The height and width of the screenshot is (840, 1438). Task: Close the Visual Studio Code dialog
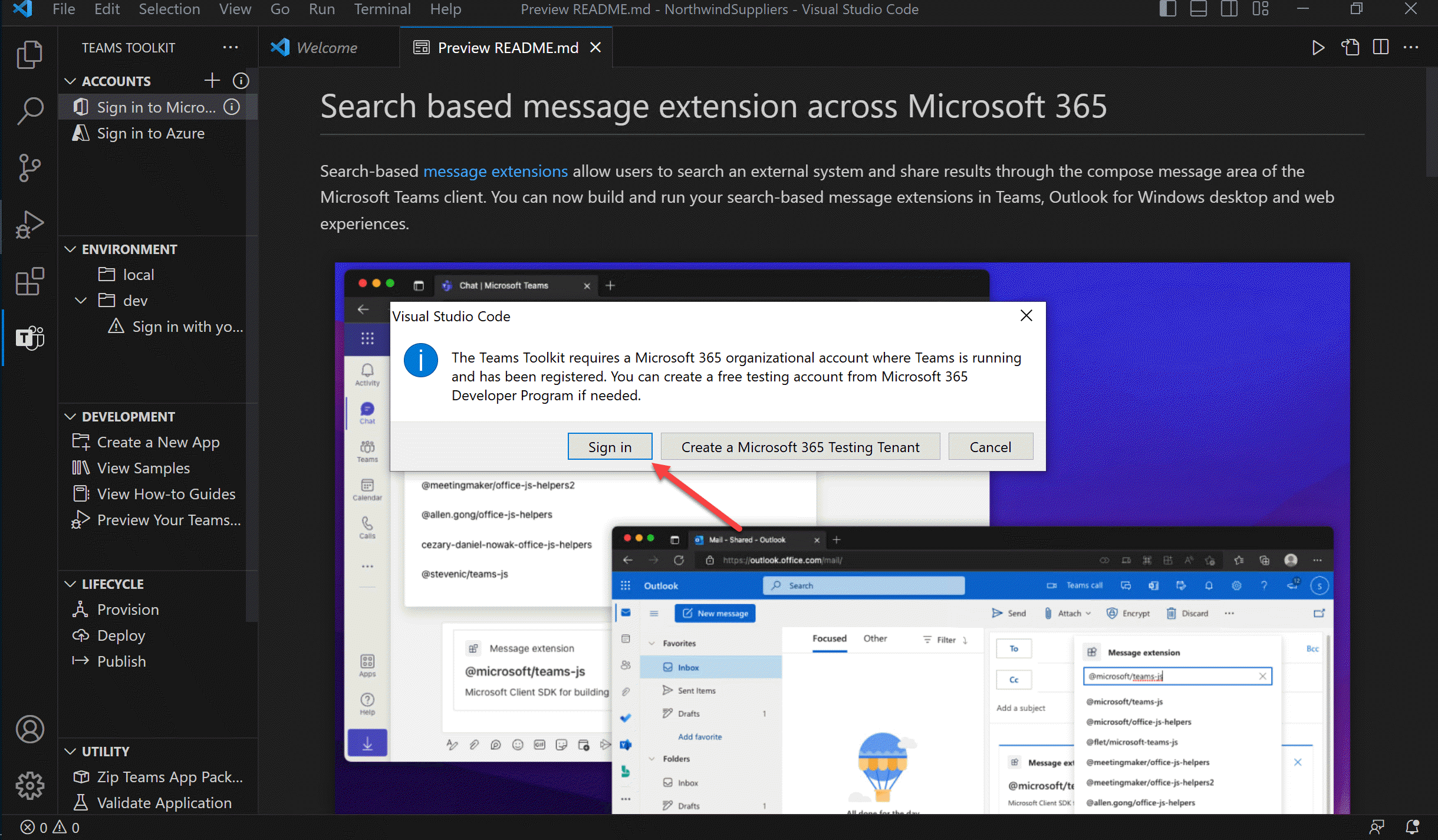[1026, 316]
